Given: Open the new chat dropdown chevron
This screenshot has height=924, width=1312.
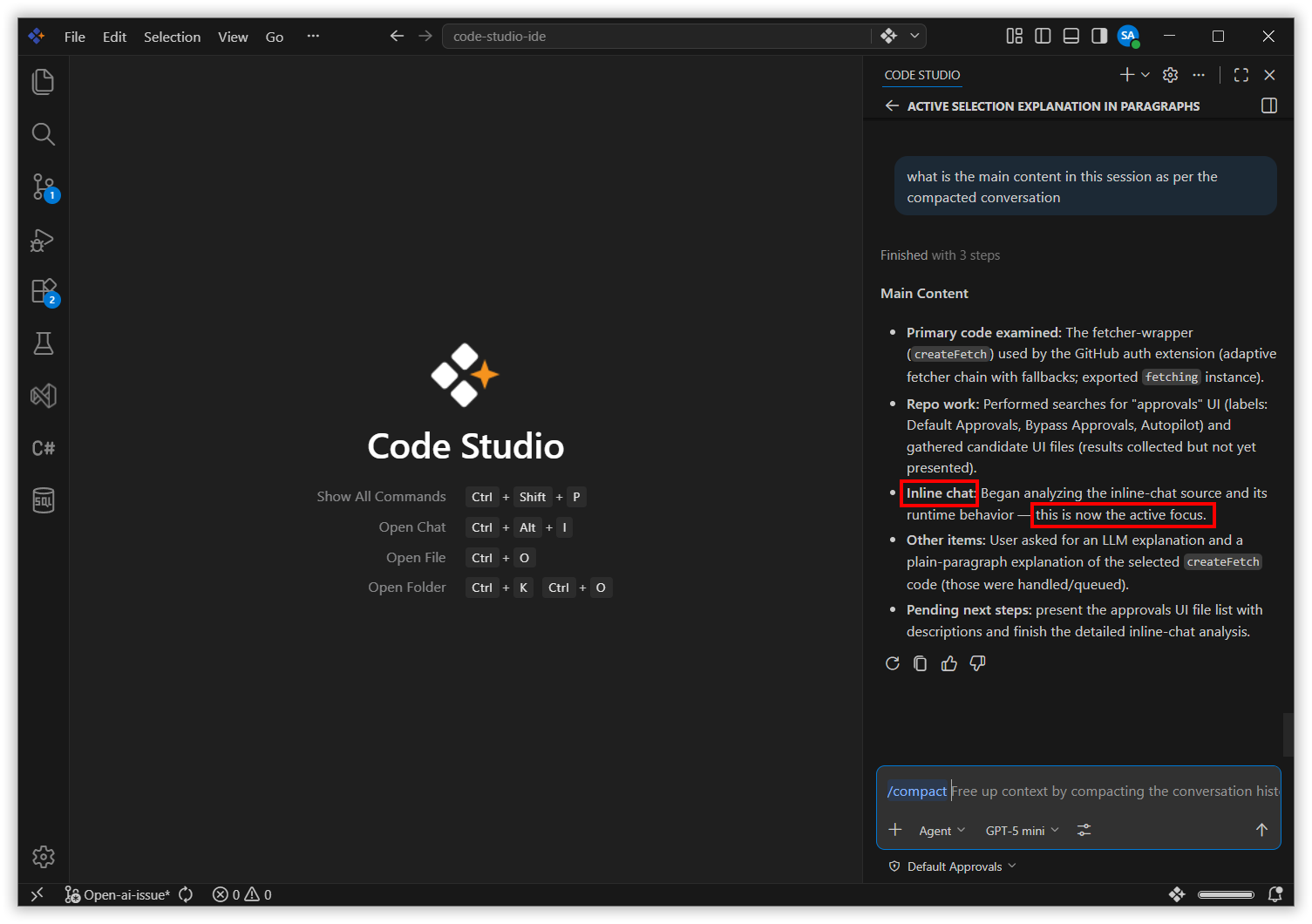Looking at the screenshot, I should tap(1145, 75).
